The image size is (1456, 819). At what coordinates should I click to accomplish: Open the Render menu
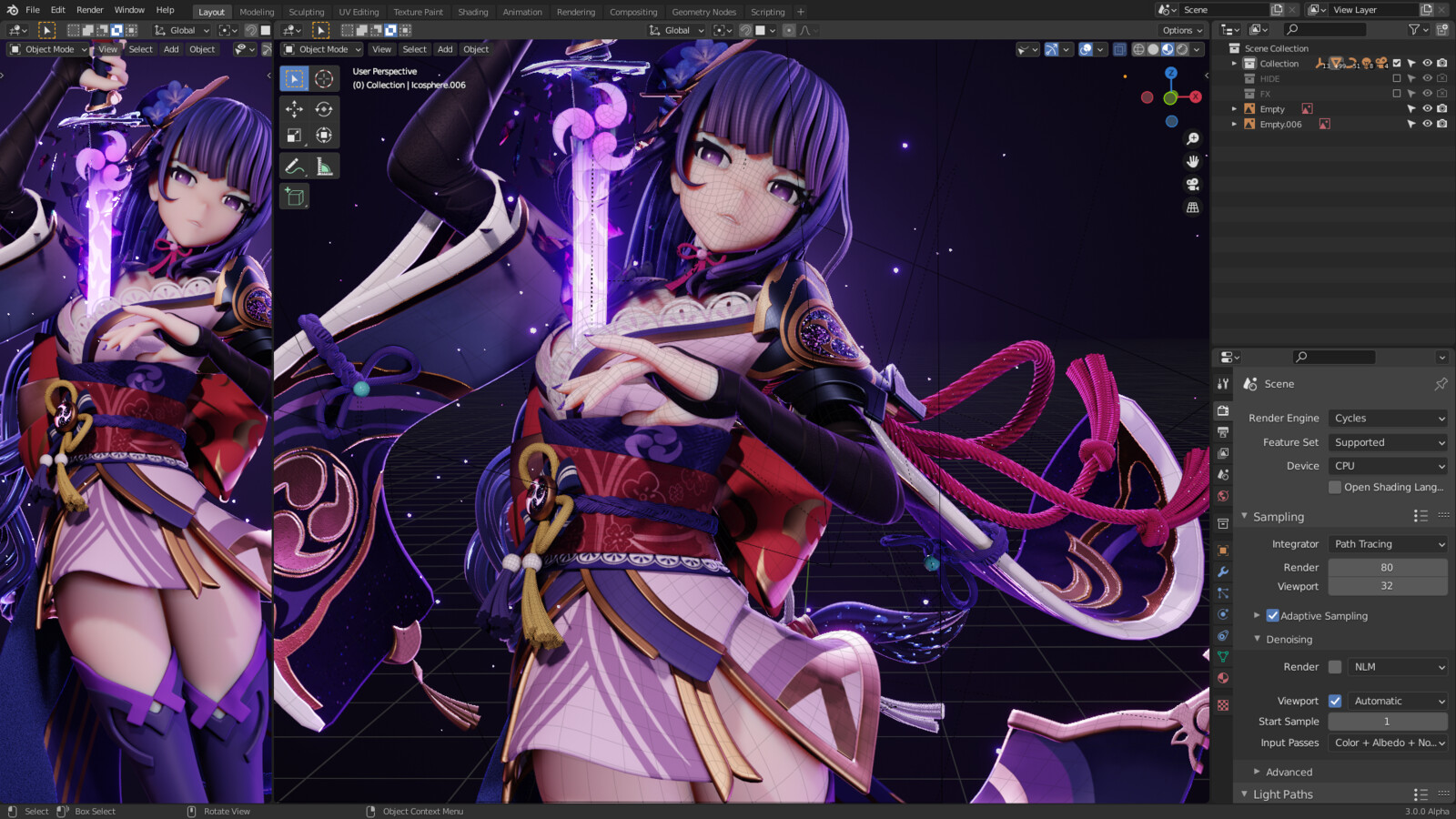pyautogui.click(x=90, y=10)
